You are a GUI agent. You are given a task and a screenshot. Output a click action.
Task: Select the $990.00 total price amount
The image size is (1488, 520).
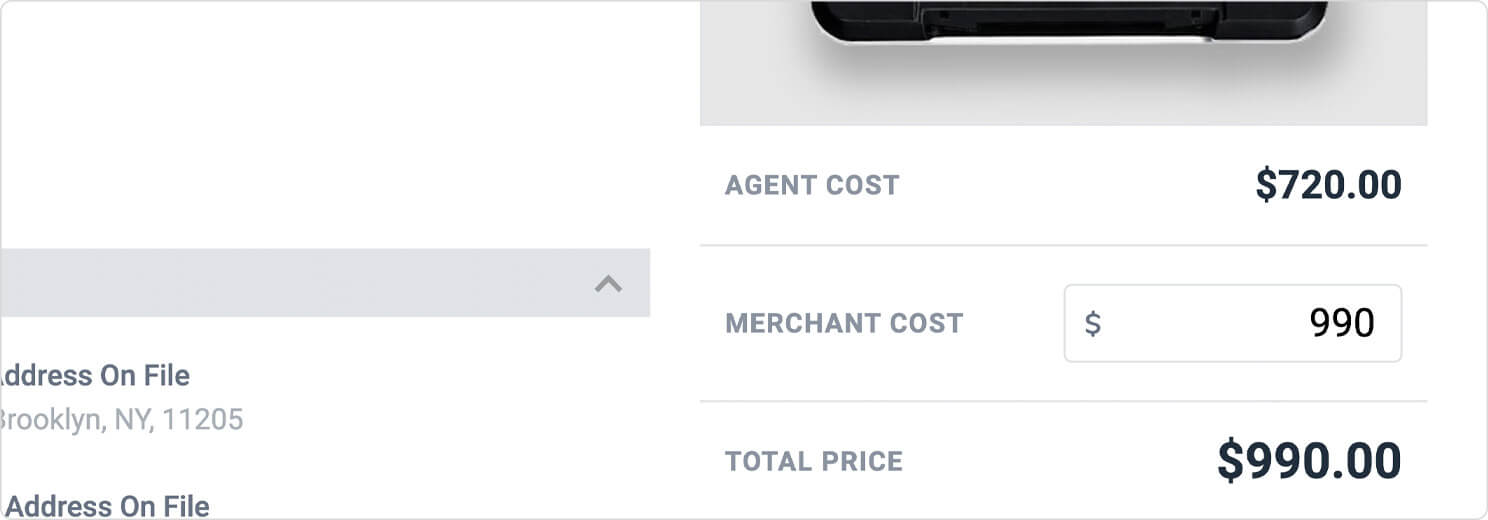coord(1309,461)
